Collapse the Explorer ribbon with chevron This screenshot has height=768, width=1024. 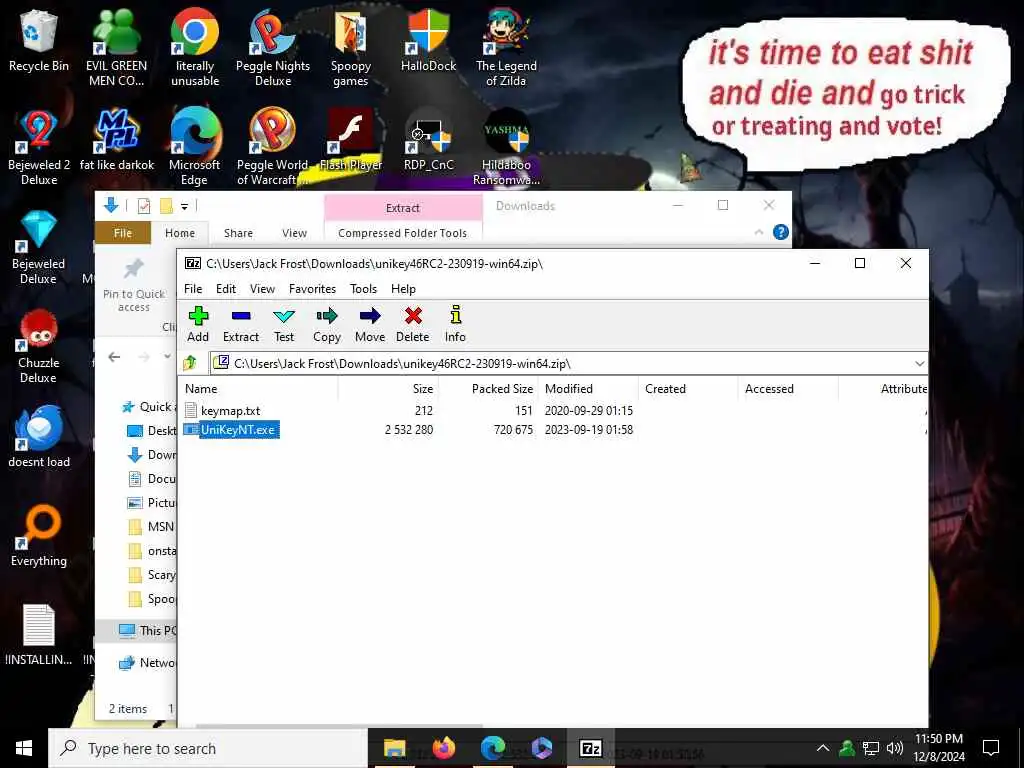759,232
